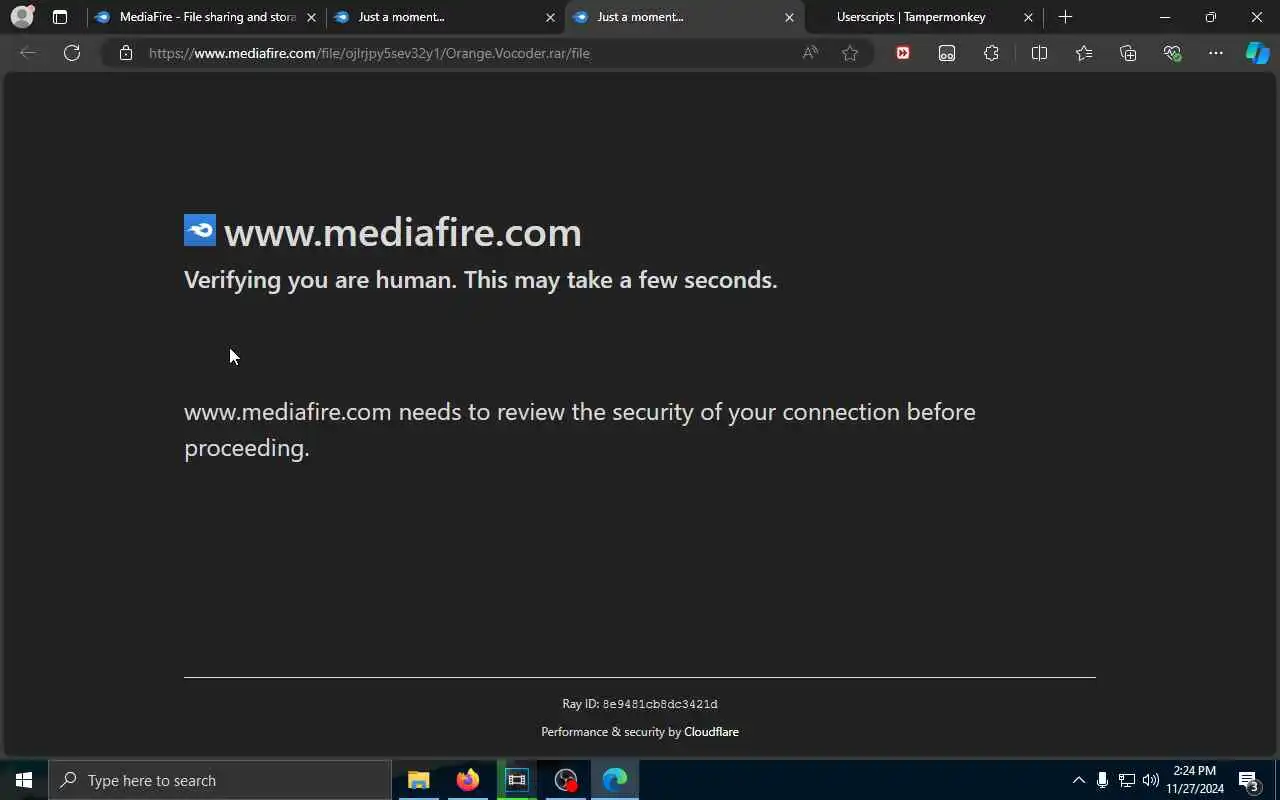Go back using the back arrow
Image resolution: width=1280 pixels, height=800 pixels.
pos(28,53)
